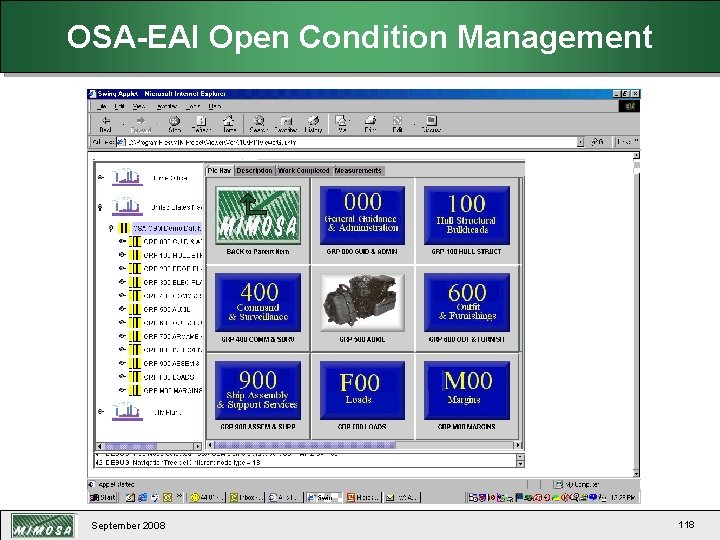Open the 100 Hull Structural Bulkheads tile

[x=467, y=215]
